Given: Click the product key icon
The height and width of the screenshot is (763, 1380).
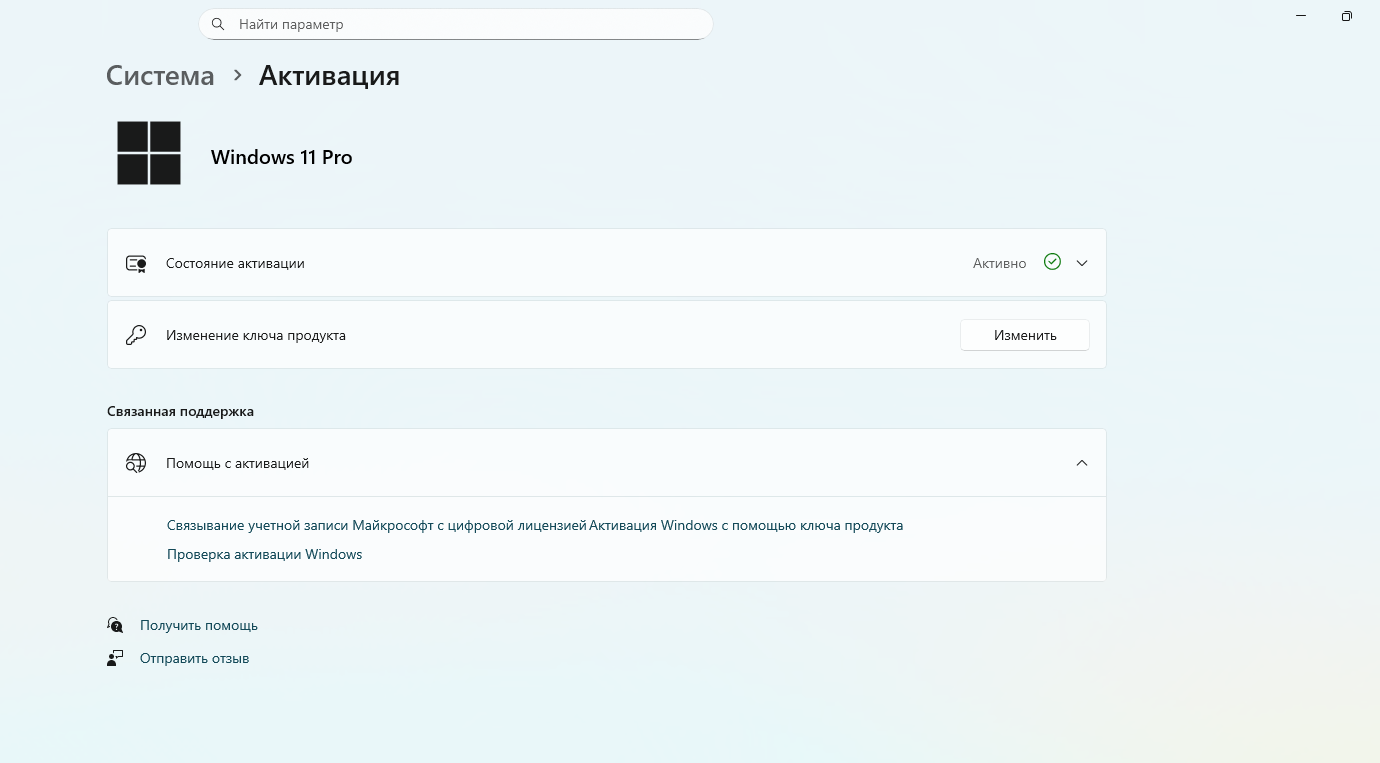Looking at the screenshot, I should point(136,335).
